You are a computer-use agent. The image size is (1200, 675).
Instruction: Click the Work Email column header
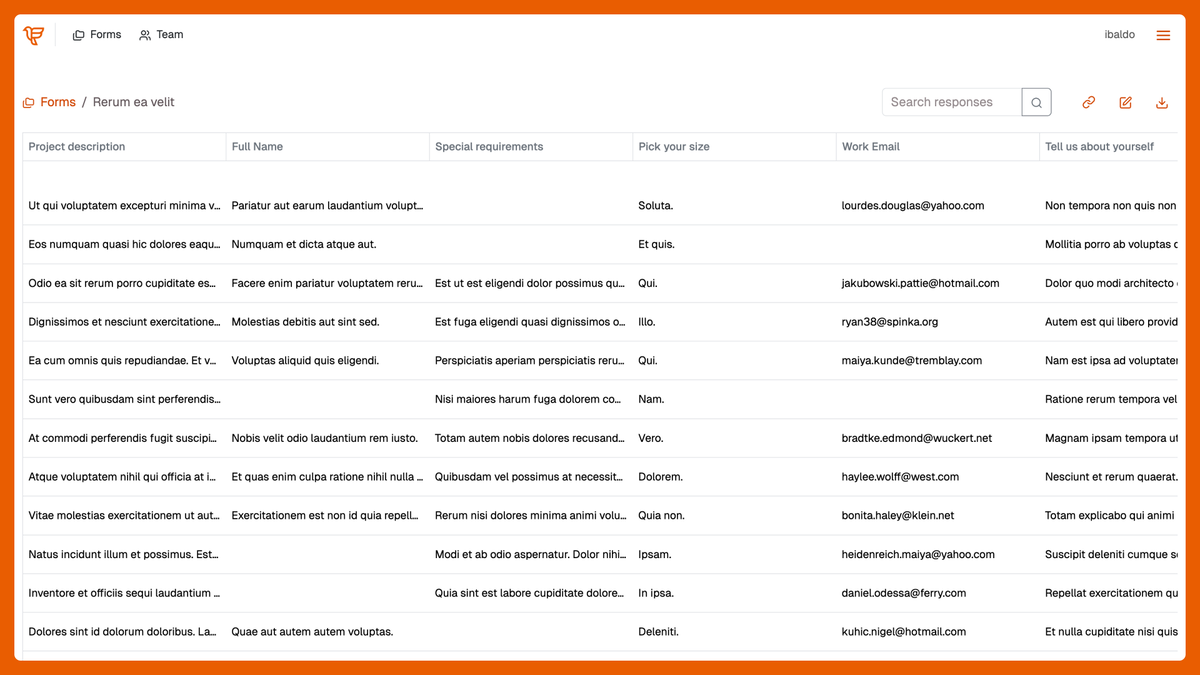point(870,146)
